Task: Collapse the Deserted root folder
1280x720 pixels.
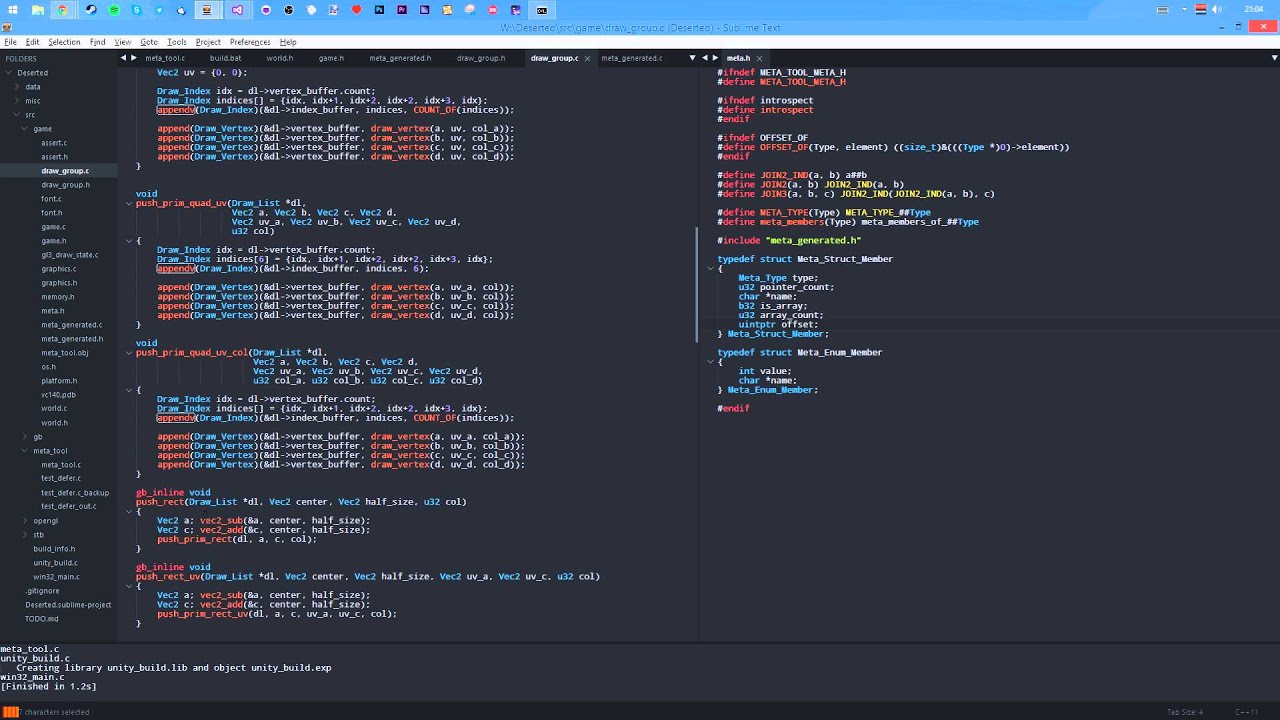Action: (10, 73)
